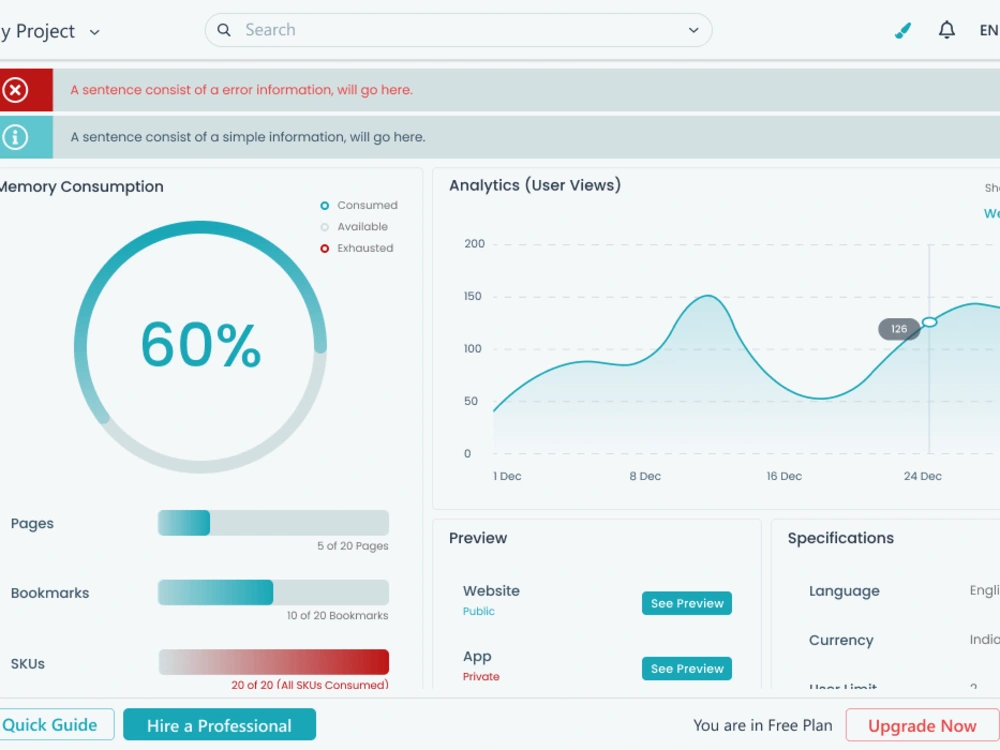This screenshot has width=1000, height=750.
Task: Click the Private status under App
Action: (x=481, y=677)
